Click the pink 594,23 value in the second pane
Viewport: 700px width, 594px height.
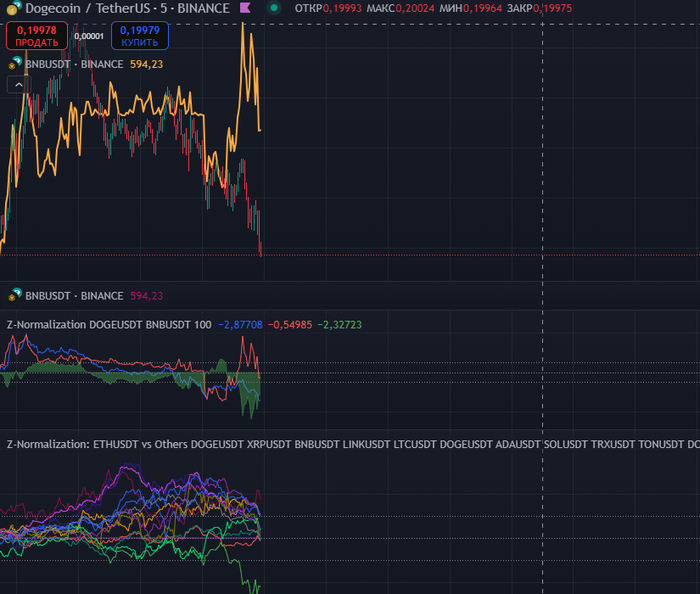[x=146, y=296]
